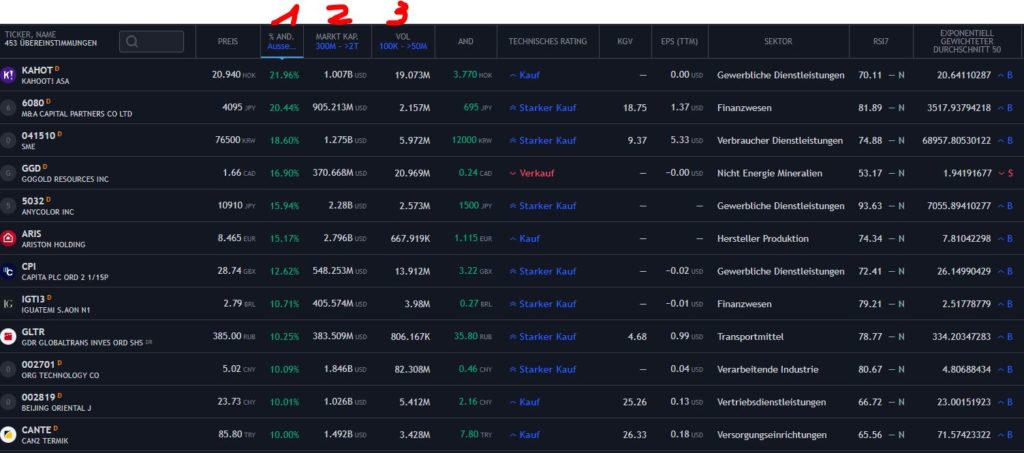
Task: Sort by the KGV column header
Action: click(625, 41)
